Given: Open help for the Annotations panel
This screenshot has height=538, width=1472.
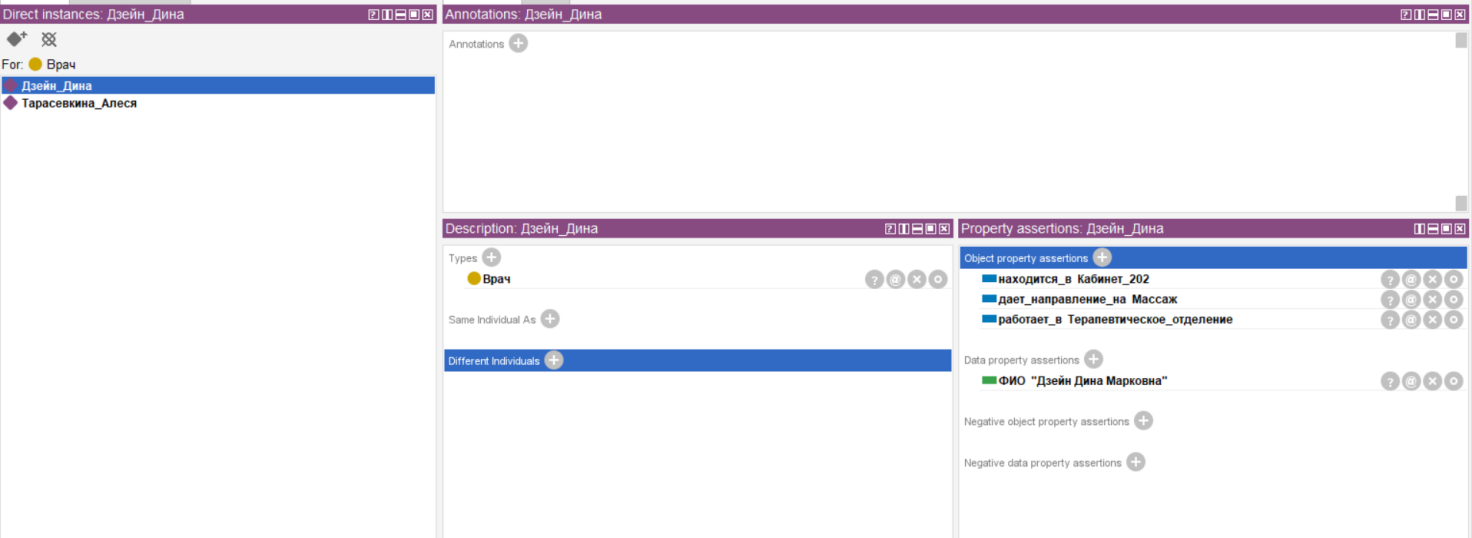Looking at the screenshot, I should point(1406,15).
